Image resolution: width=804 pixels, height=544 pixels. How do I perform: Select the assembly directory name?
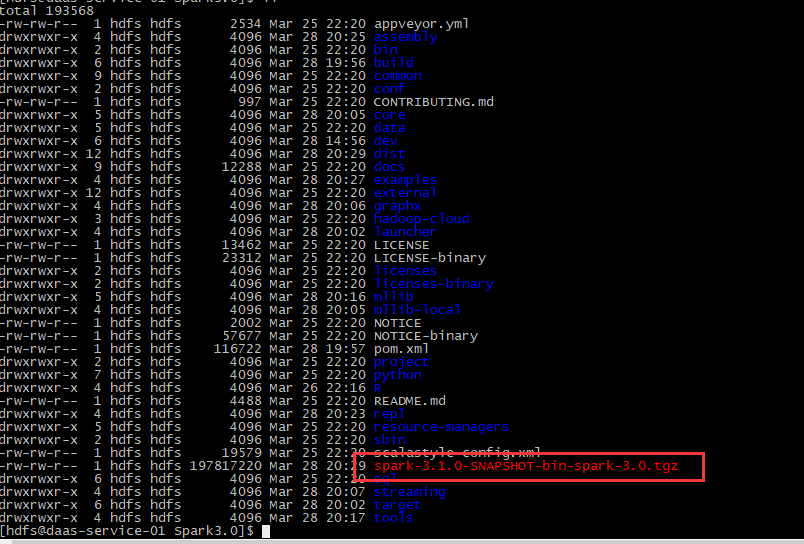[x=406, y=37]
